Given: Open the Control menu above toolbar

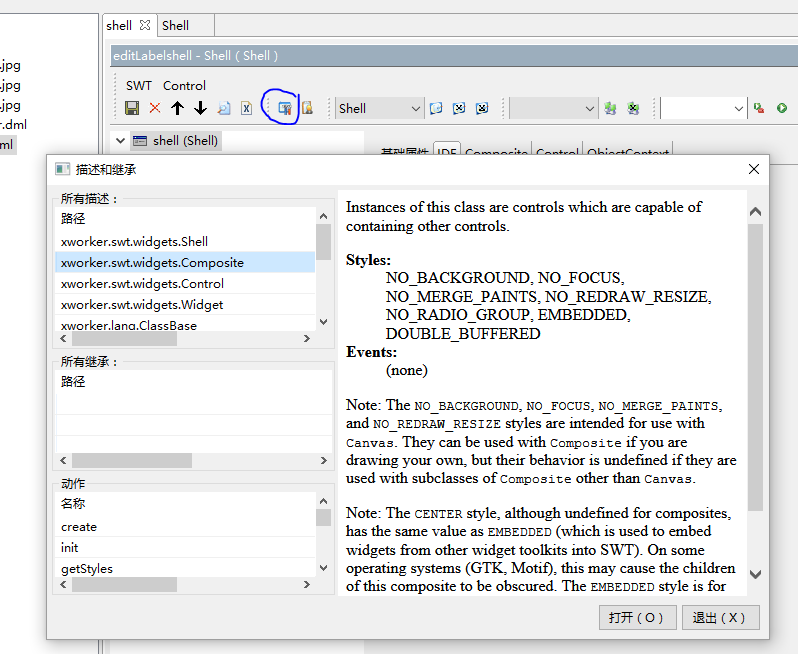Looking at the screenshot, I should point(184,86).
